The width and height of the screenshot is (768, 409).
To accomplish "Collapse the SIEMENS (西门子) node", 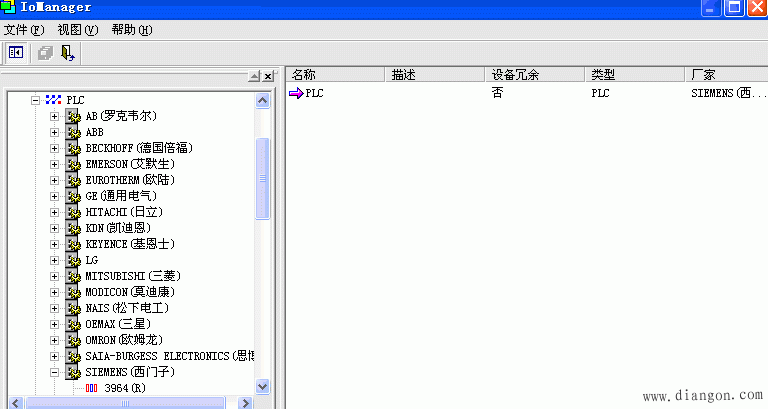I will 54,372.
